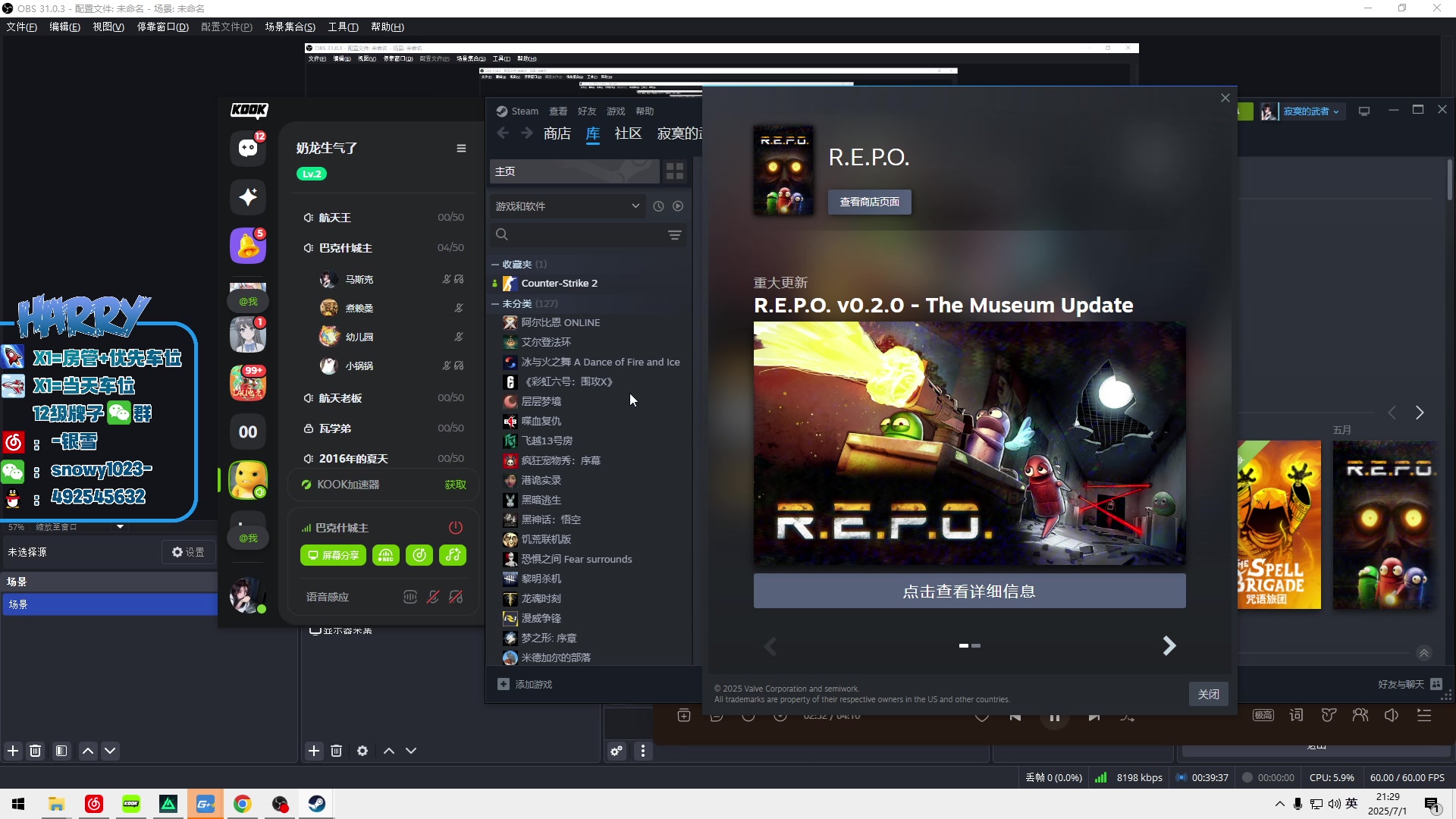The width and height of the screenshot is (1456, 819).
Task: Deafen headphones in KOOK voice panel
Action: pos(456,598)
